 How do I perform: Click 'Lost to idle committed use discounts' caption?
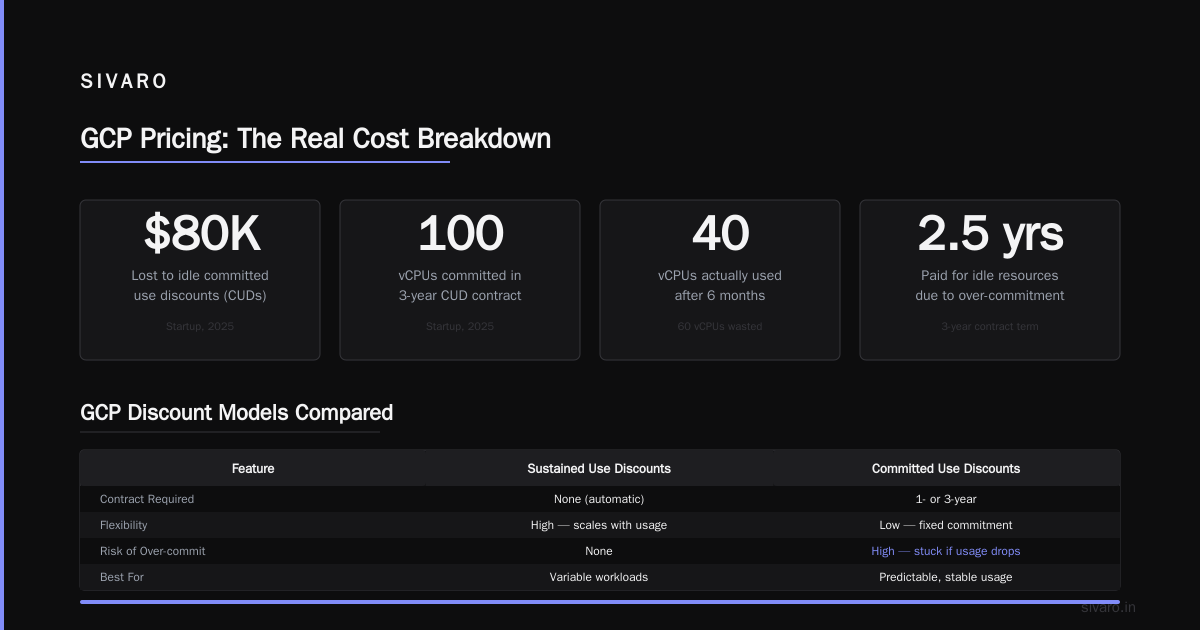200,285
